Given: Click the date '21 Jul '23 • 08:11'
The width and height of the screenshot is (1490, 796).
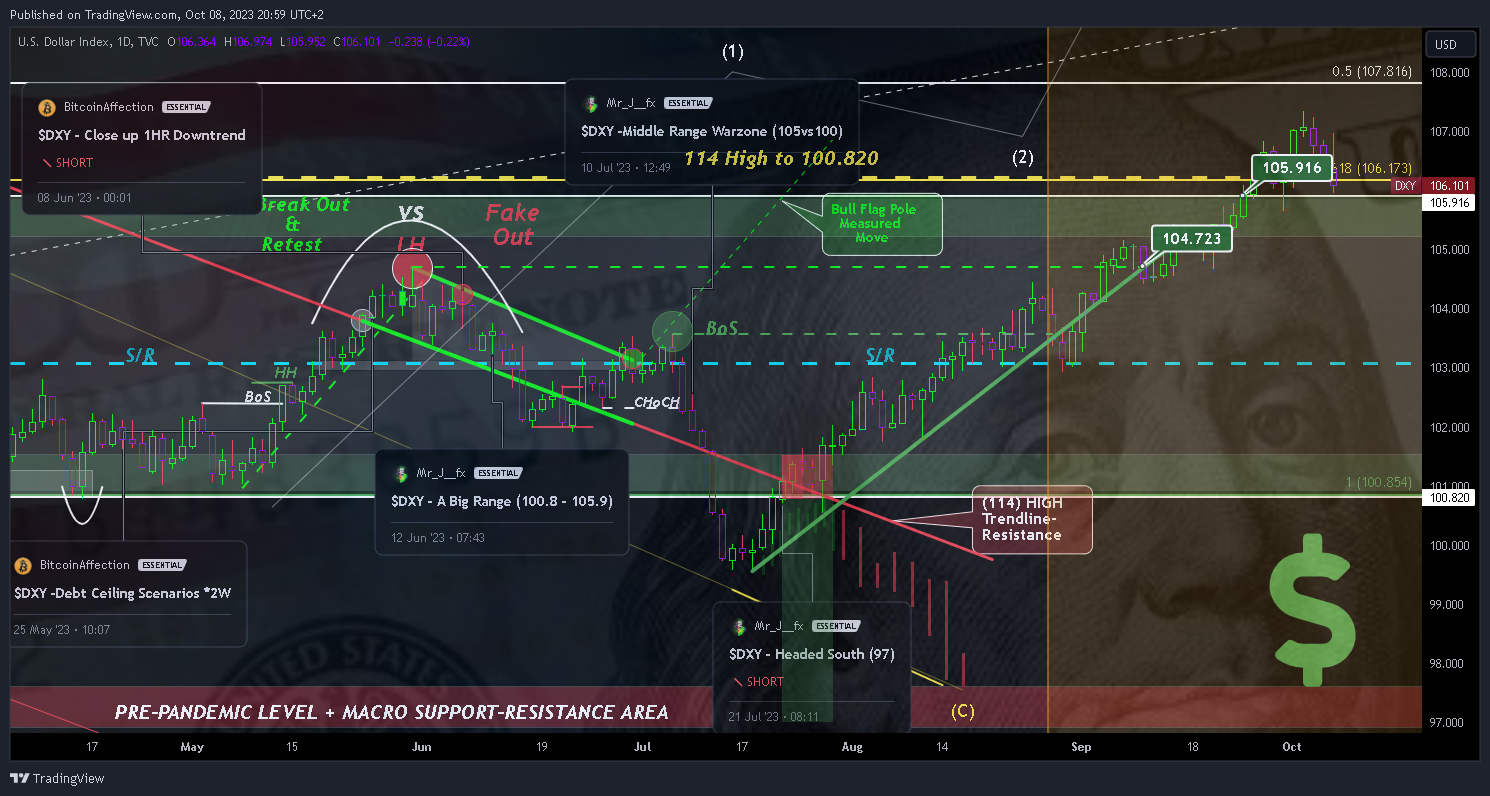Looking at the screenshot, I should 776,717.
